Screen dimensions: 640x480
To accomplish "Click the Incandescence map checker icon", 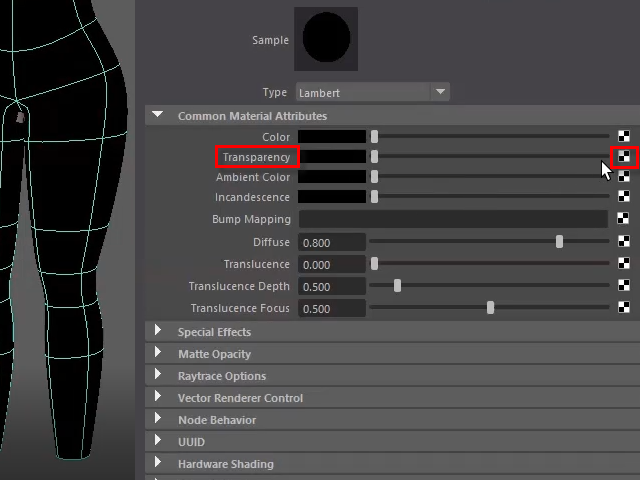I will [623, 197].
